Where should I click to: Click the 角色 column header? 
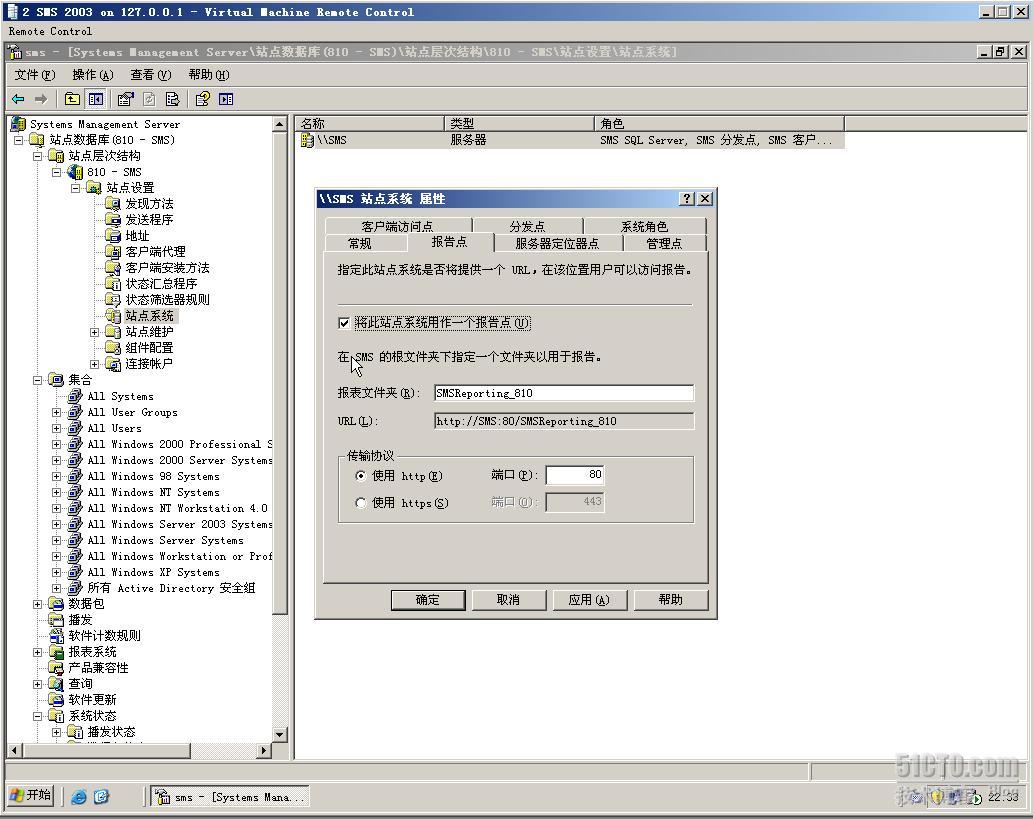coord(719,123)
